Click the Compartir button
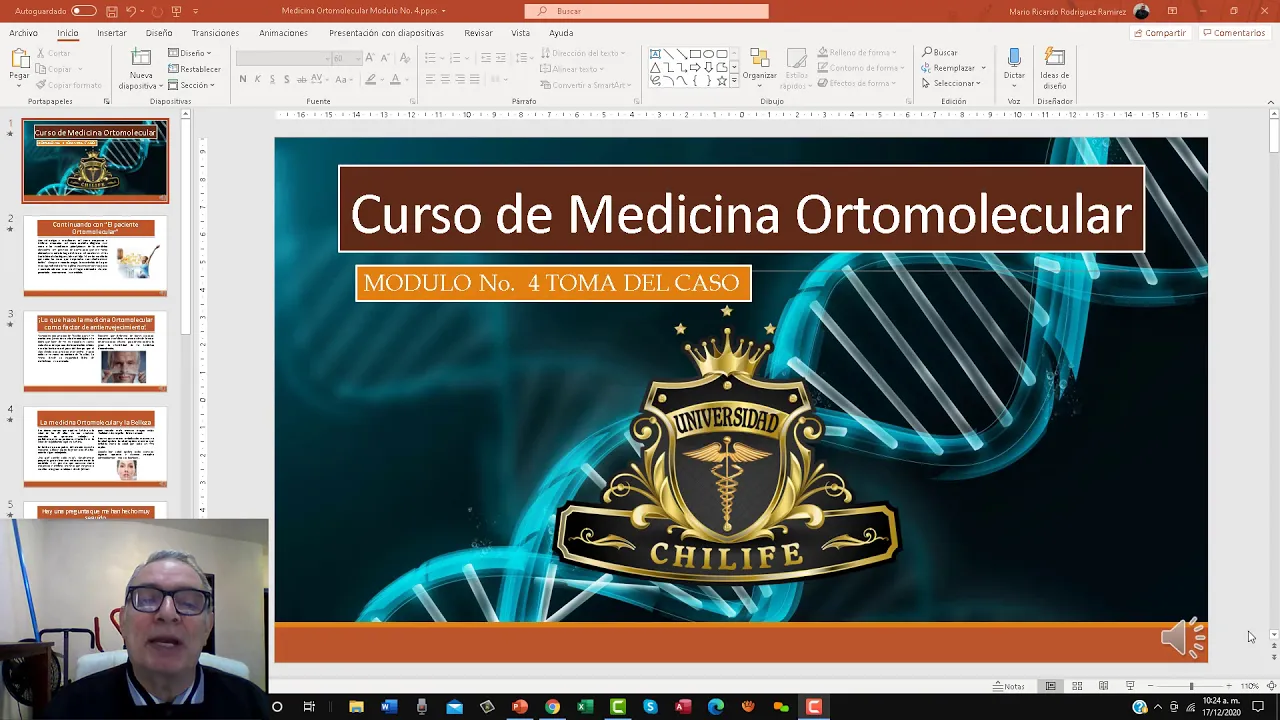The height and width of the screenshot is (720, 1280). pos(1160,33)
